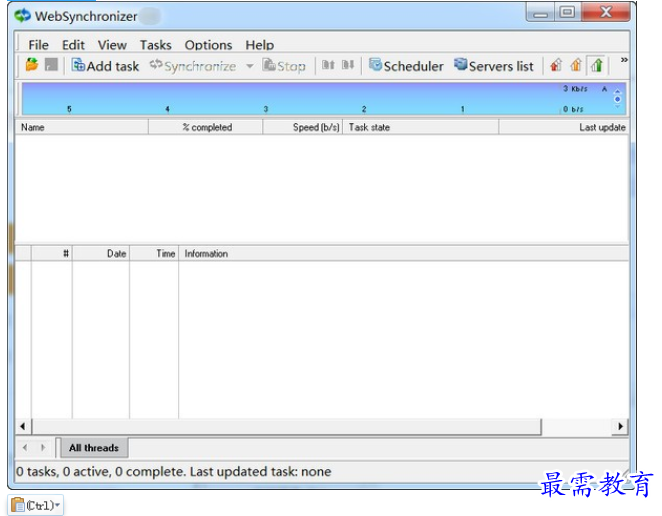This screenshot has height=516, width=662.
Task: Open the Paste Options (Ctrl) button
Action: [x=36, y=505]
